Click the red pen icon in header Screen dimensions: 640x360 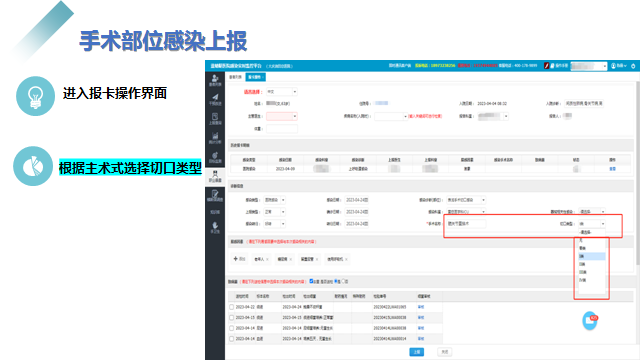tap(546, 66)
